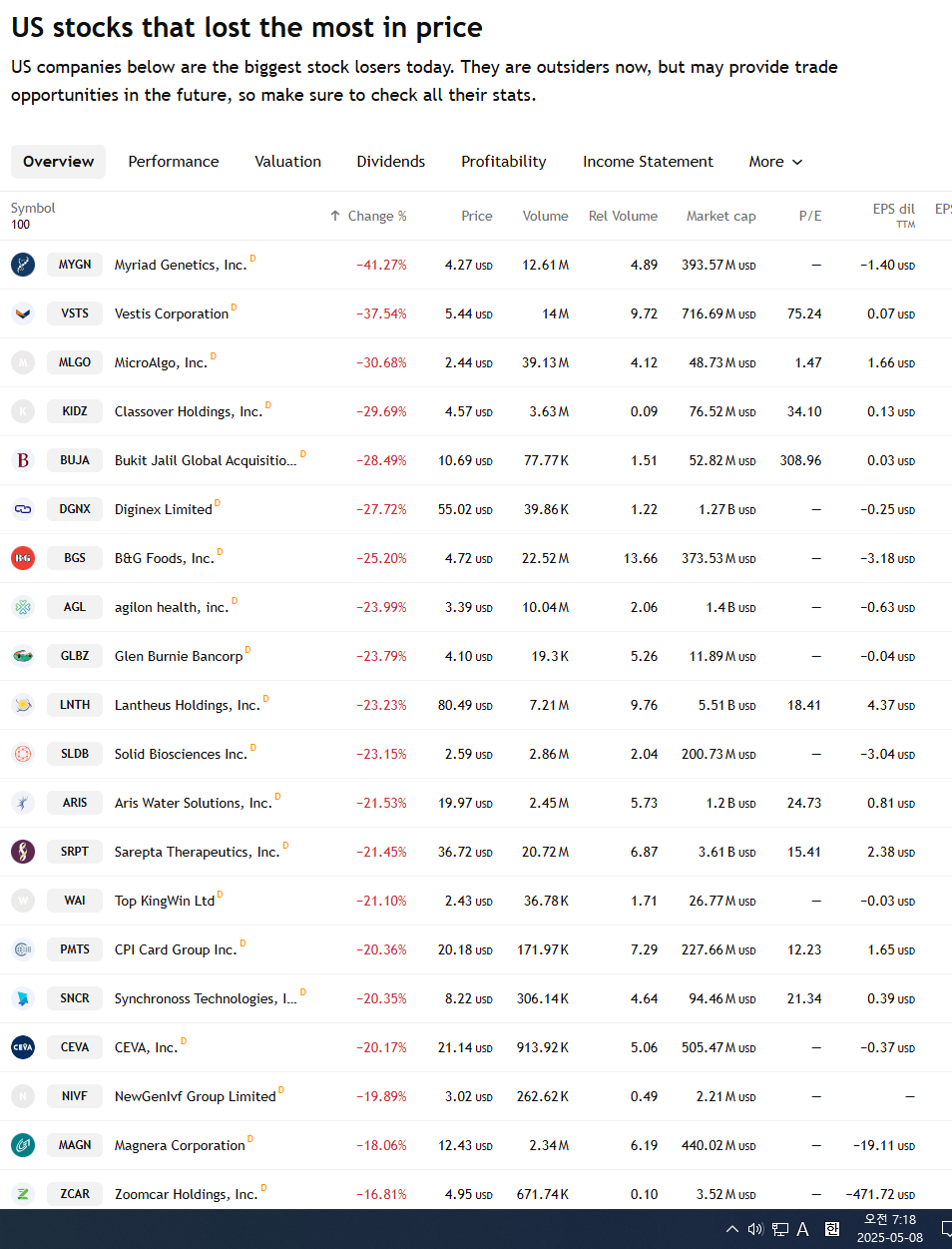
Task: Click Lantheus Holdings, Inc. company name
Action: pyautogui.click(x=188, y=705)
